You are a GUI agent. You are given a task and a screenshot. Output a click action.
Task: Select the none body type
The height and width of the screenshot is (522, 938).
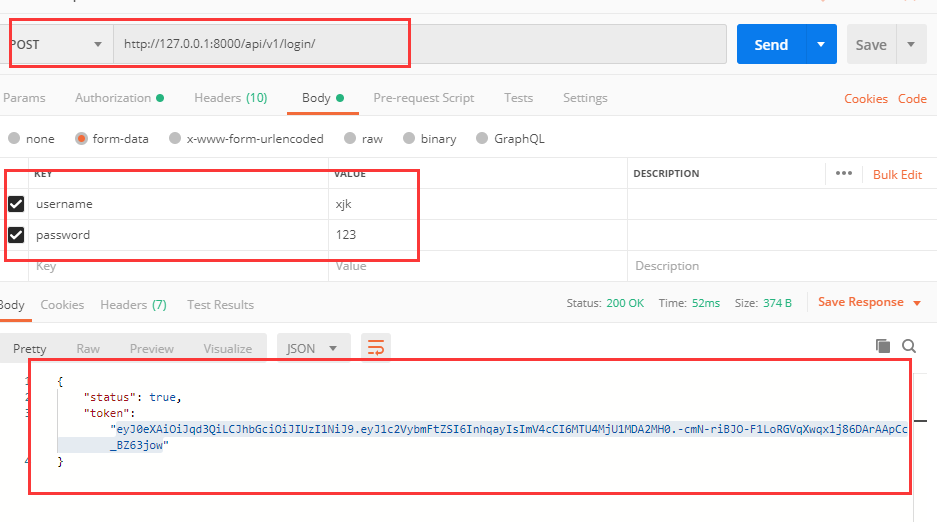click(14, 138)
